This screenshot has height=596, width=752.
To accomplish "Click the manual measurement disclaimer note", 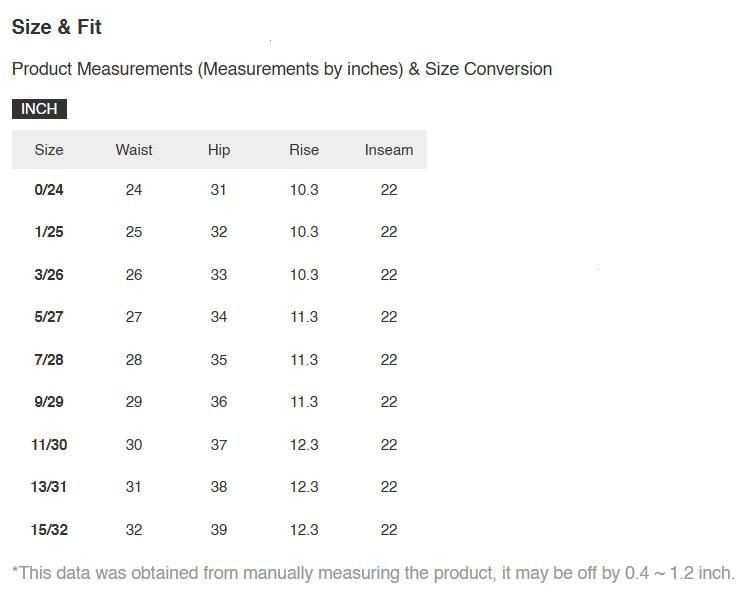I will [x=373, y=573].
